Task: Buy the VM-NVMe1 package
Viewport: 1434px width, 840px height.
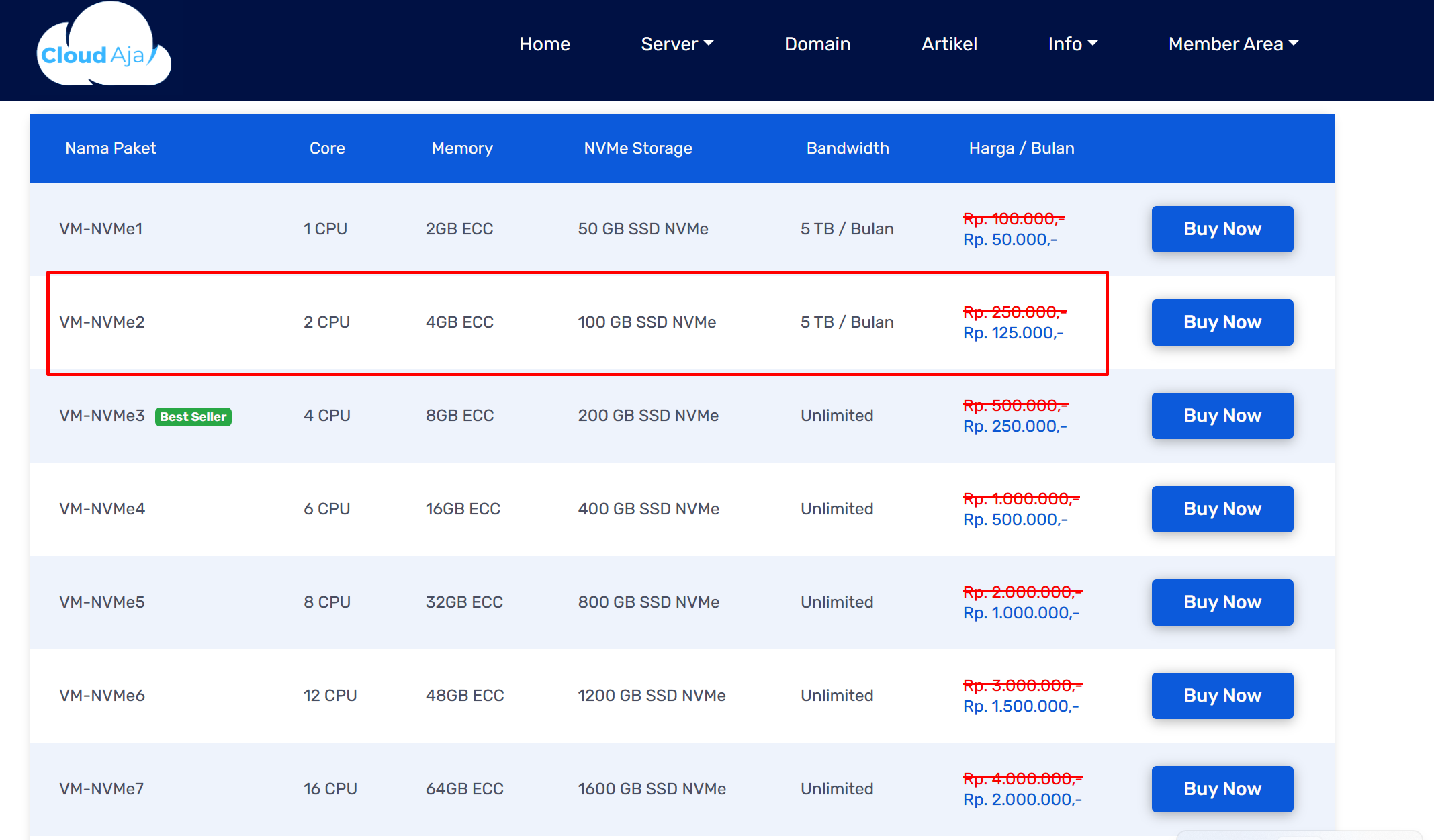Action: [x=1222, y=229]
